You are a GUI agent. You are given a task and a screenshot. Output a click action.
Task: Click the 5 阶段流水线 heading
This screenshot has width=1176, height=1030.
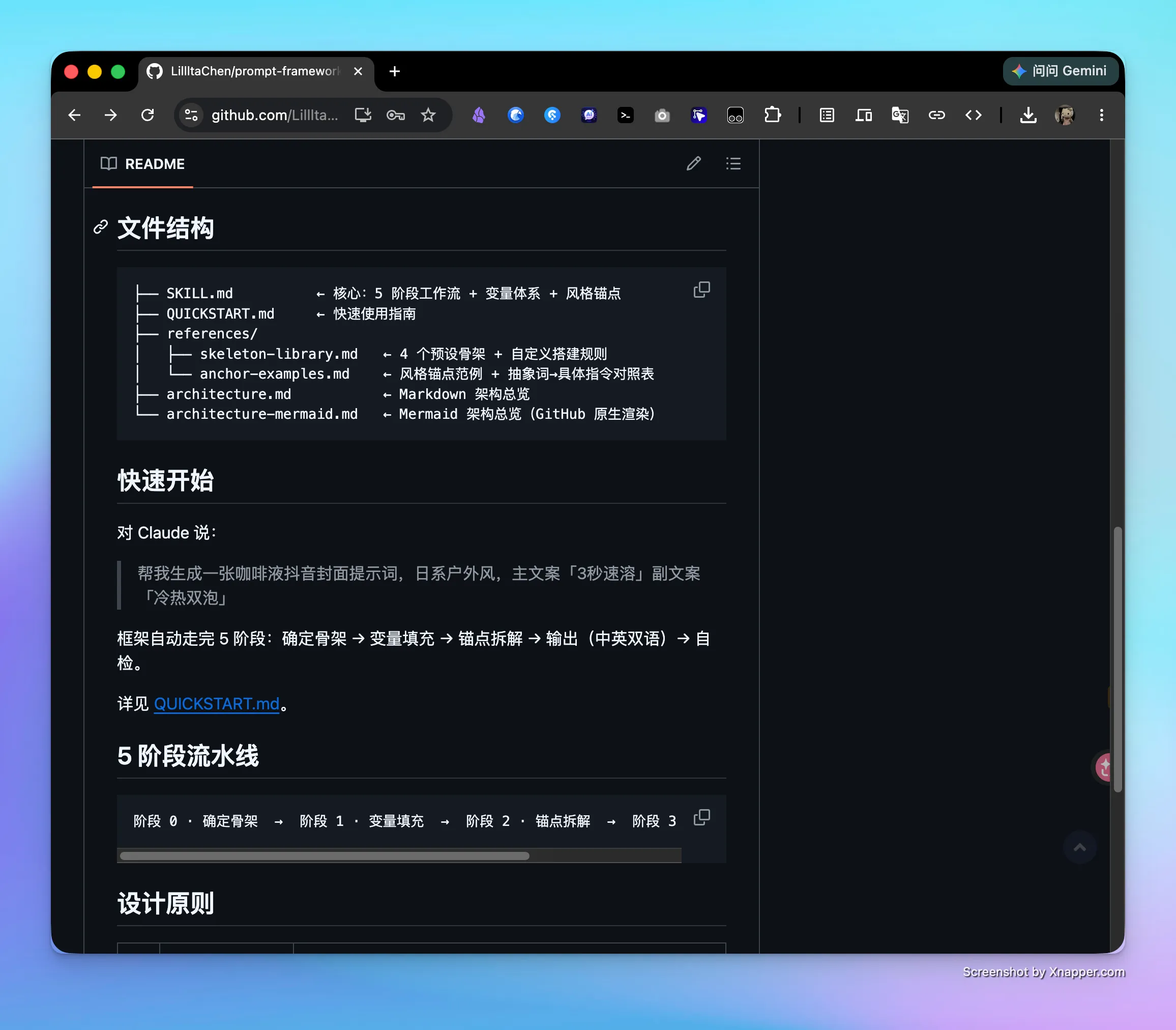(x=188, y=756)
